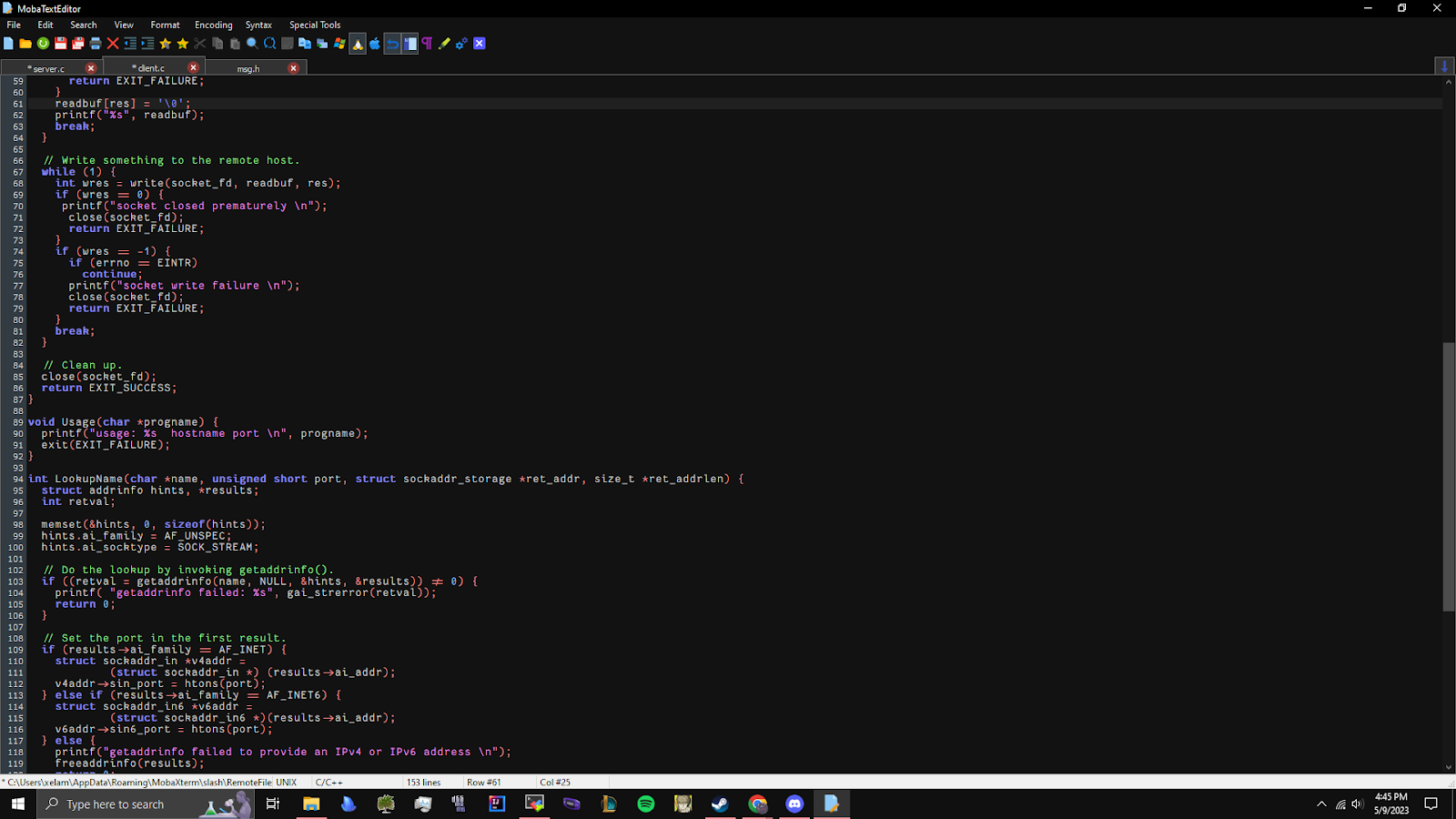Print the current document

coord(96,43)
